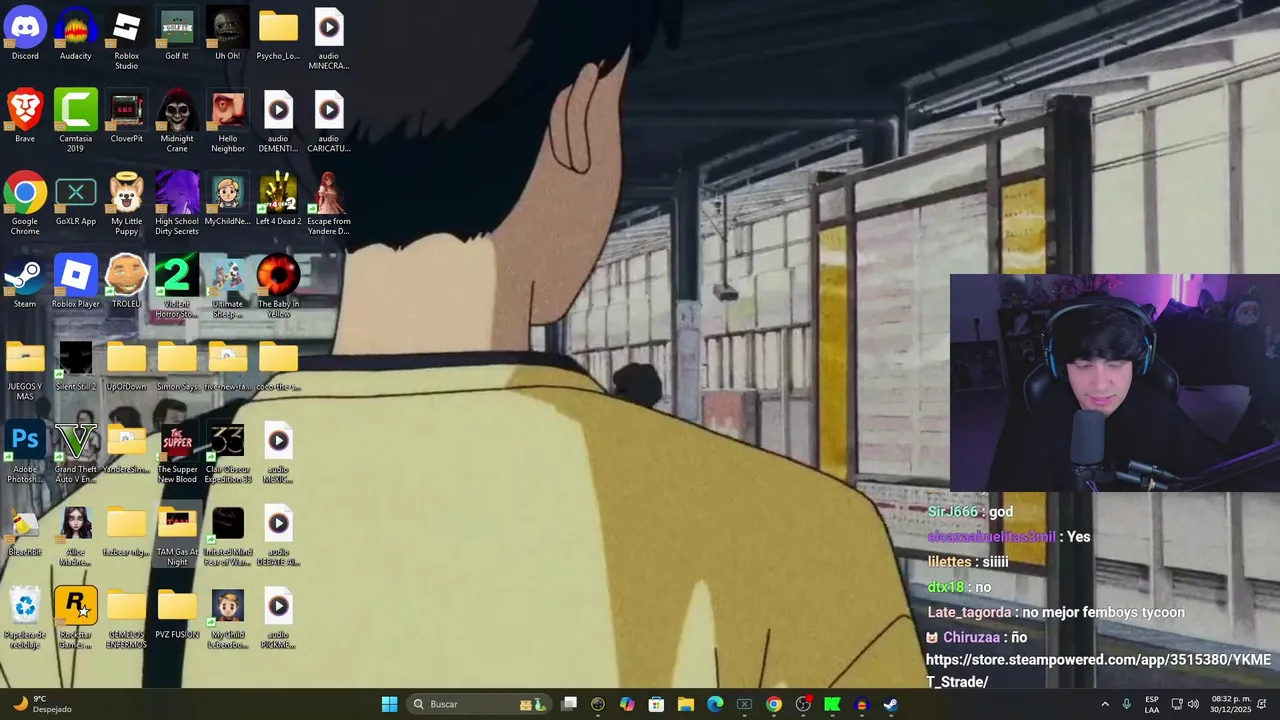The width and height of the screenshot is (1280, 720).
Task: Launch the BleachBit shortcut
Action: [x=25, y=531]
